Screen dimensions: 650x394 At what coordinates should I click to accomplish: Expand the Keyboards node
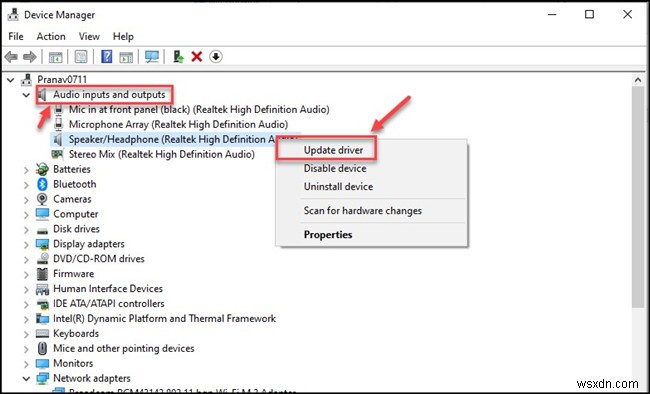(x=26, y=334)
